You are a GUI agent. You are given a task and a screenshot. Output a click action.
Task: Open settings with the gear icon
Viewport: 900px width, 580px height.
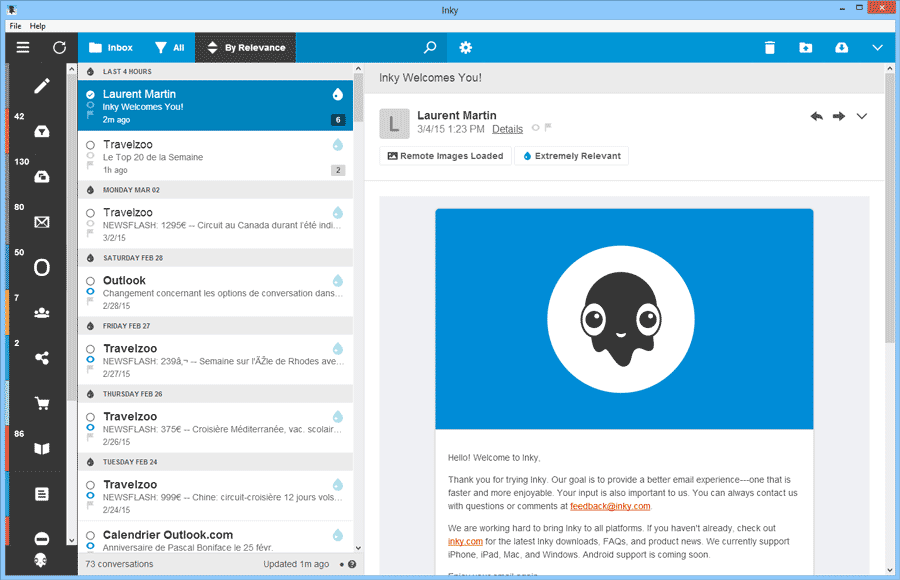[465, 48]
